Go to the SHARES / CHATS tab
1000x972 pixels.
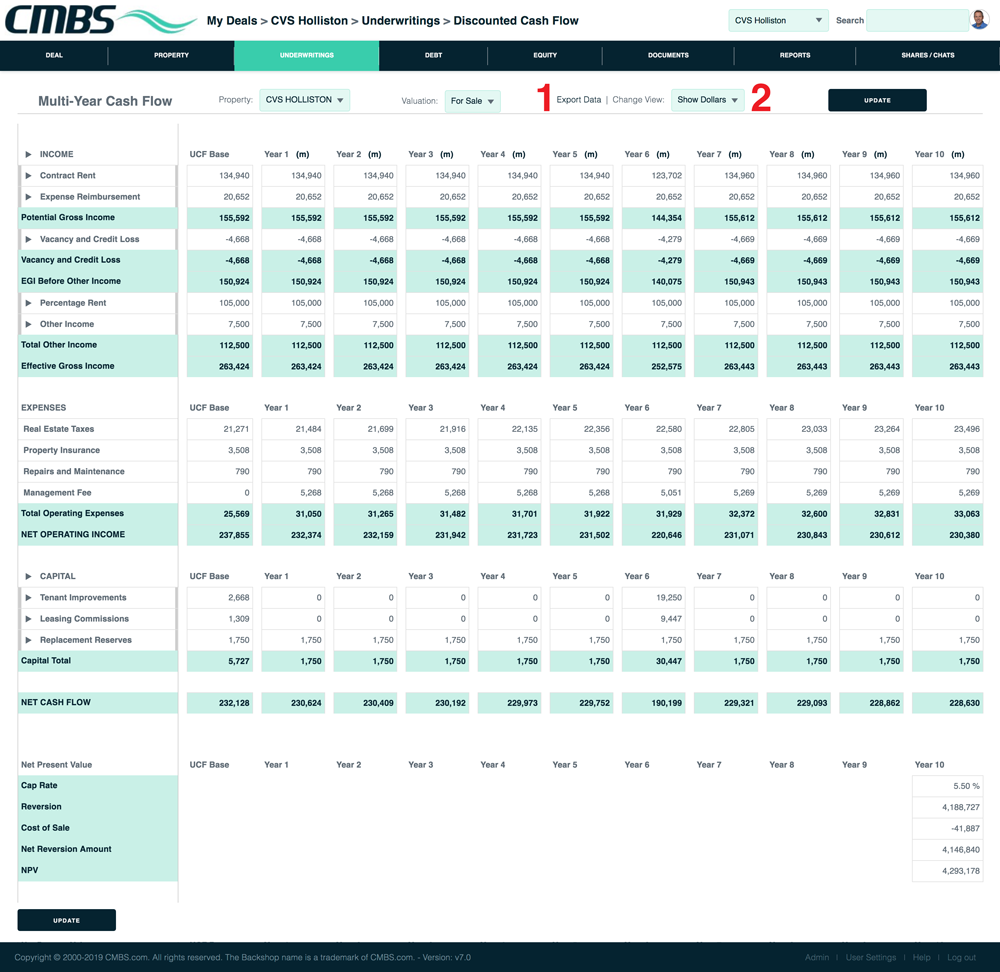point(928,55)
